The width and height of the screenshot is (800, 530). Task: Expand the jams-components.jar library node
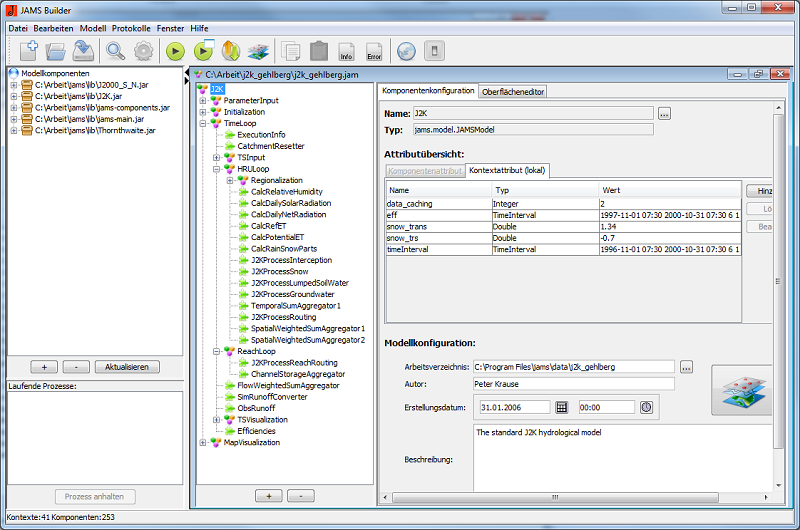(14, 107)
